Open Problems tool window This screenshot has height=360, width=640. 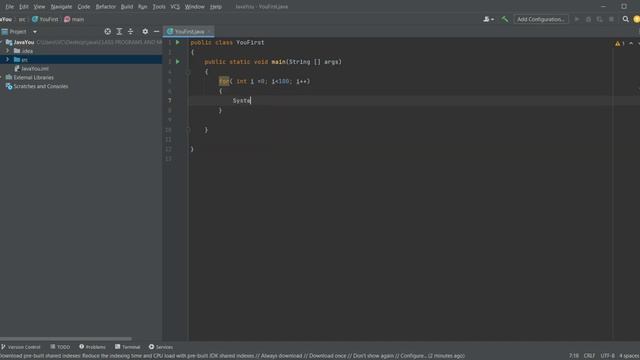click(92, 347)
